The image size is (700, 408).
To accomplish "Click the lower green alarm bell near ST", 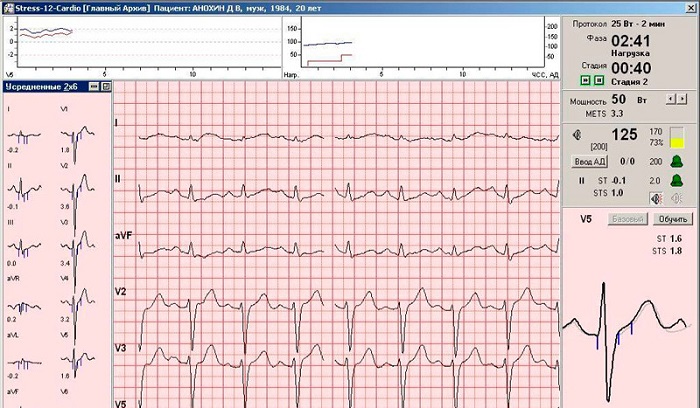I will pos(676,180).
